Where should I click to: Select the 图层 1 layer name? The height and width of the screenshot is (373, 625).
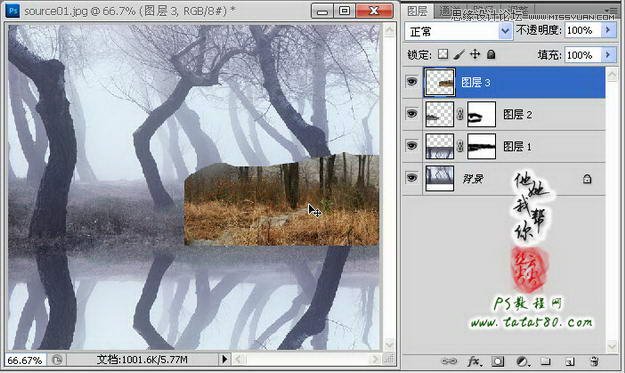[x=517, y=147]
